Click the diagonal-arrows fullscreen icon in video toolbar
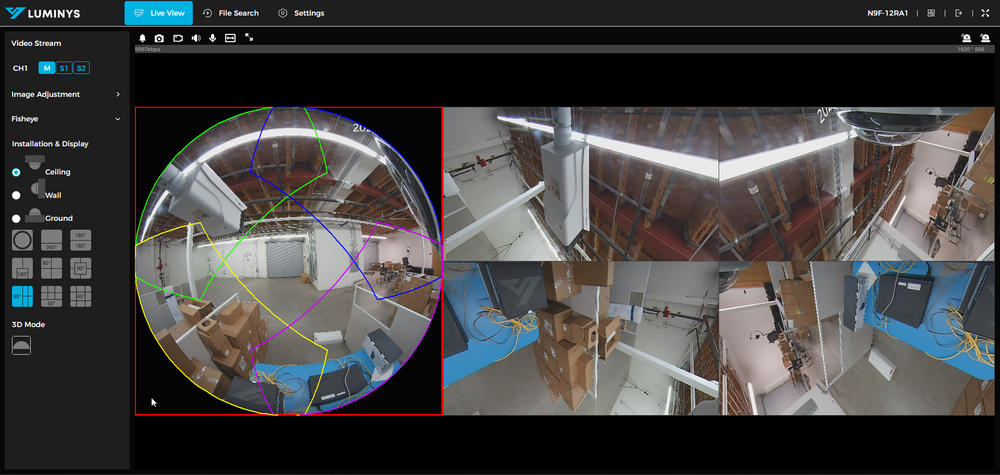 point(249,38)
